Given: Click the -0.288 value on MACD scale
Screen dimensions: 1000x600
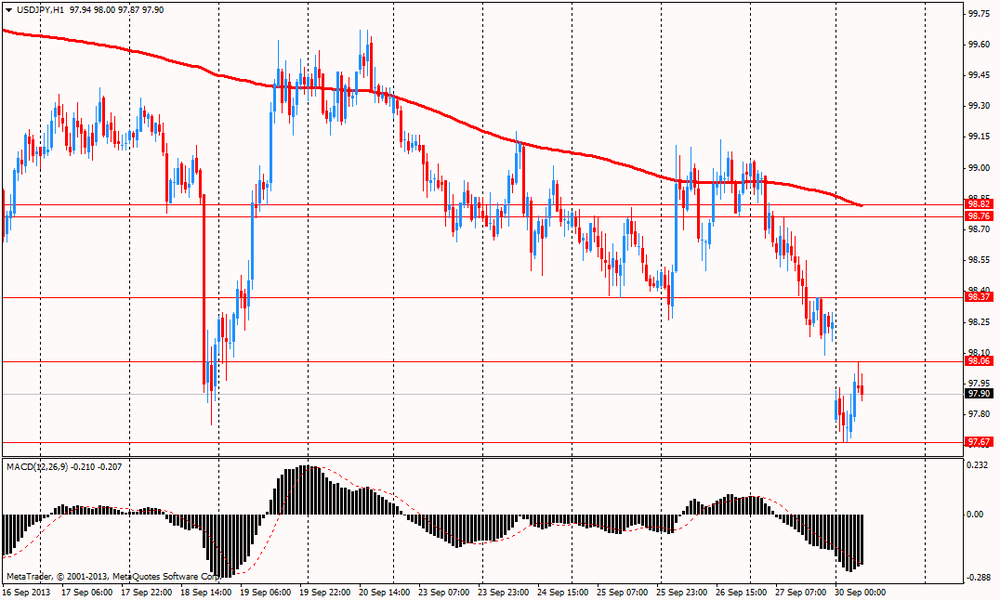Looking at the screenshot, I should [978, 578].
